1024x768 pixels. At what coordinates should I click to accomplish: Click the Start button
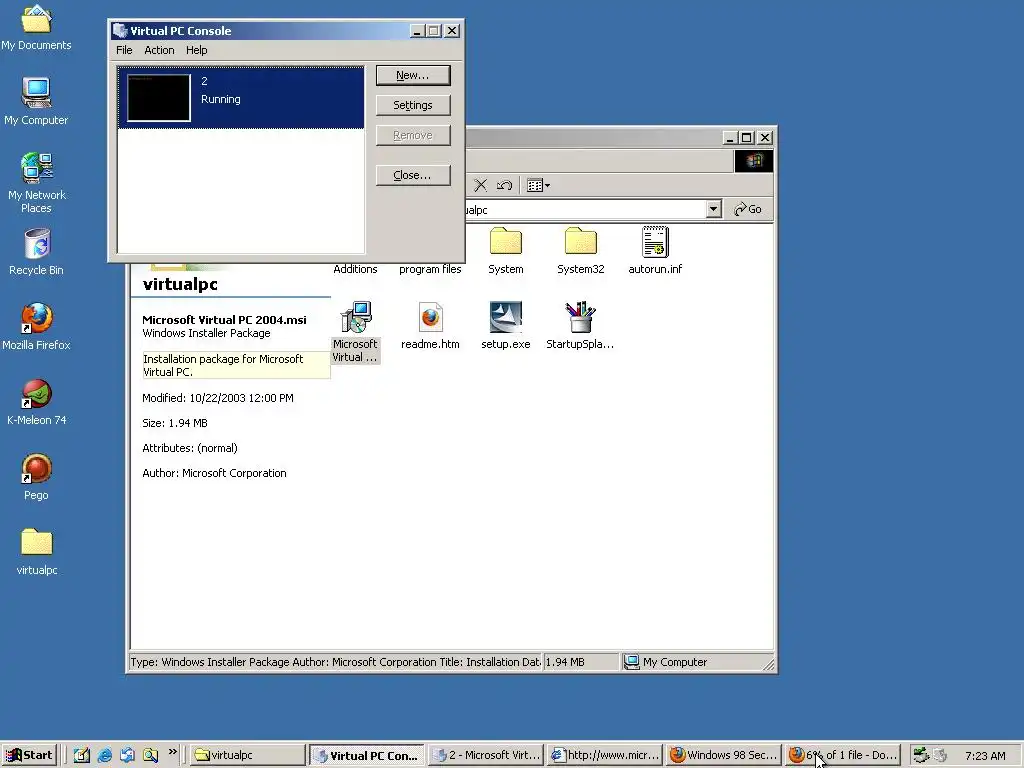pos(29,755)
